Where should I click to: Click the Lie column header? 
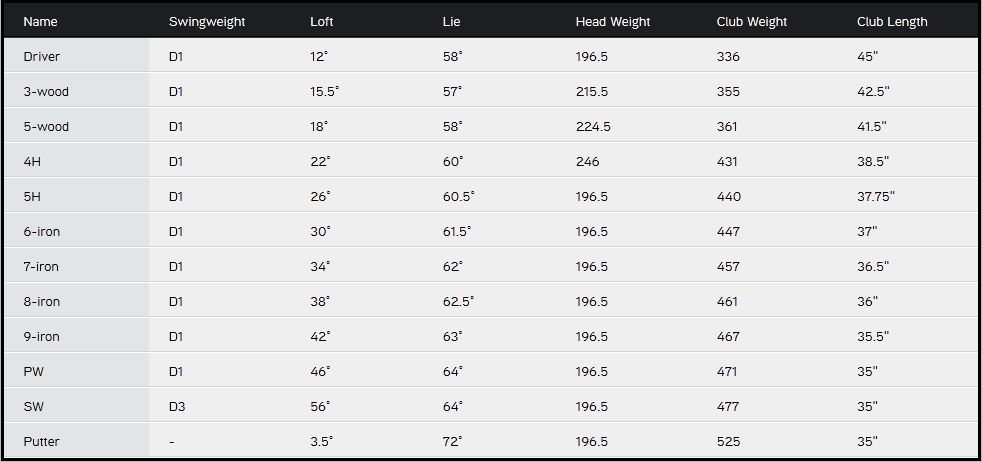click(x=451, y=21)
